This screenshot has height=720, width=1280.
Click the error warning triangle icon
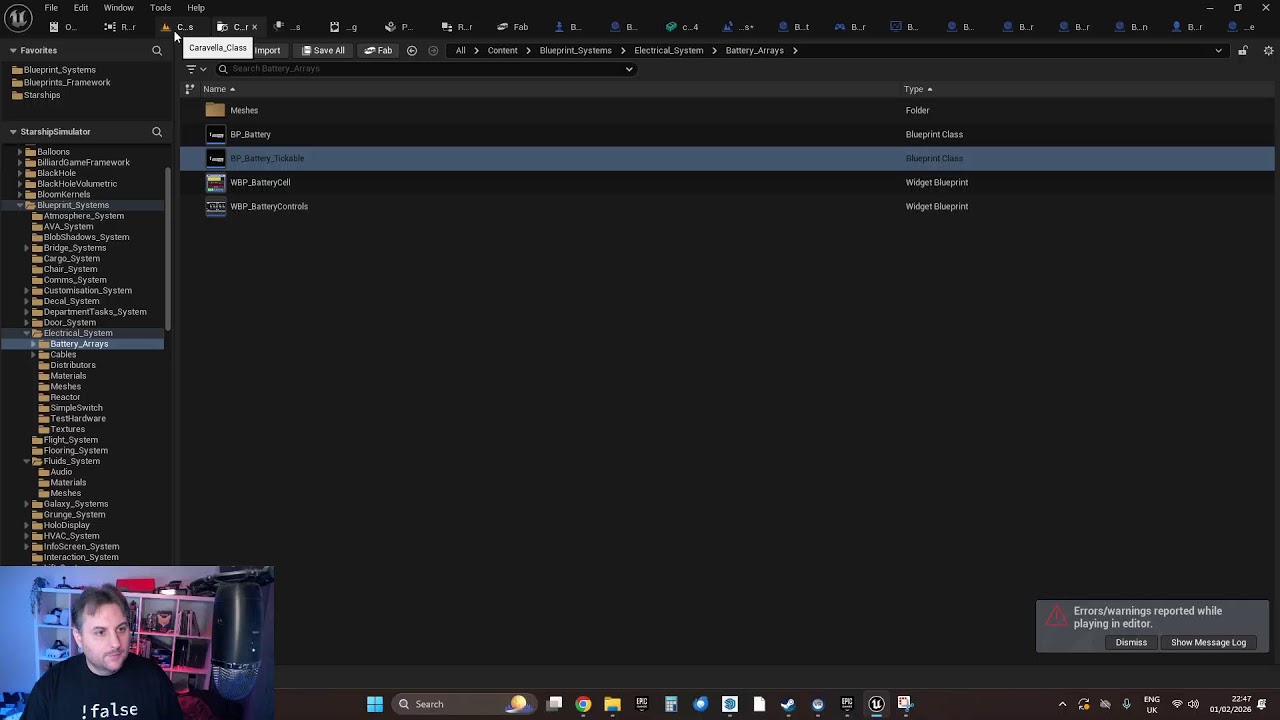pyautogui.click(x=1056, y=616)
